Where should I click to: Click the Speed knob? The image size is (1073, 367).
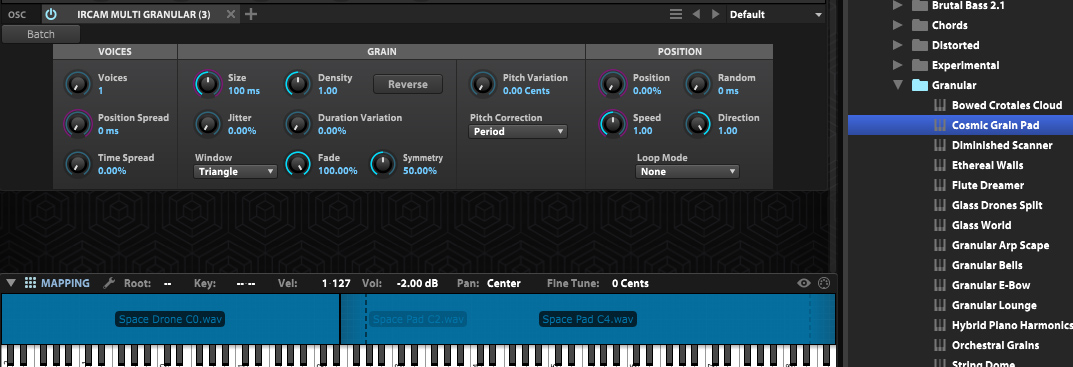click(x=612, y=124)
